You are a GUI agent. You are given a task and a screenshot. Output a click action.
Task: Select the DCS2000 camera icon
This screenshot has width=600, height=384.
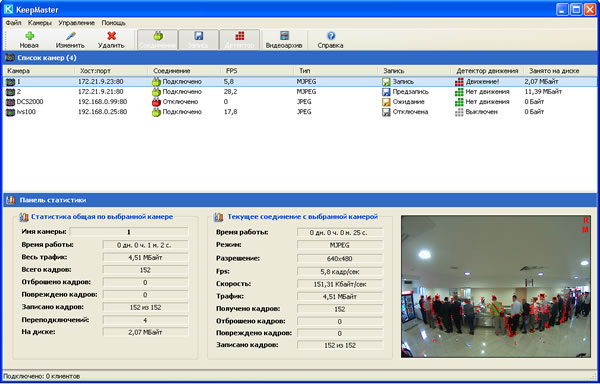(x=10, y=102)
